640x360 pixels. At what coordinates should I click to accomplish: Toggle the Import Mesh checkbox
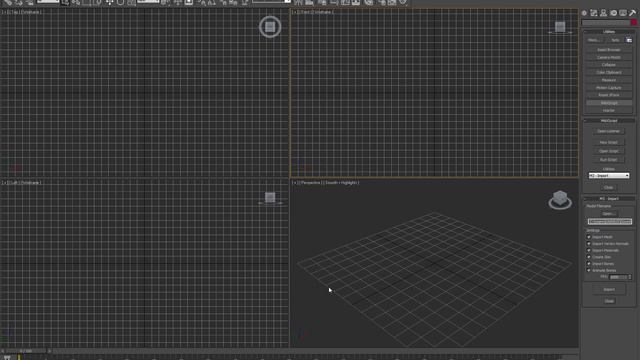pos(589,237)
